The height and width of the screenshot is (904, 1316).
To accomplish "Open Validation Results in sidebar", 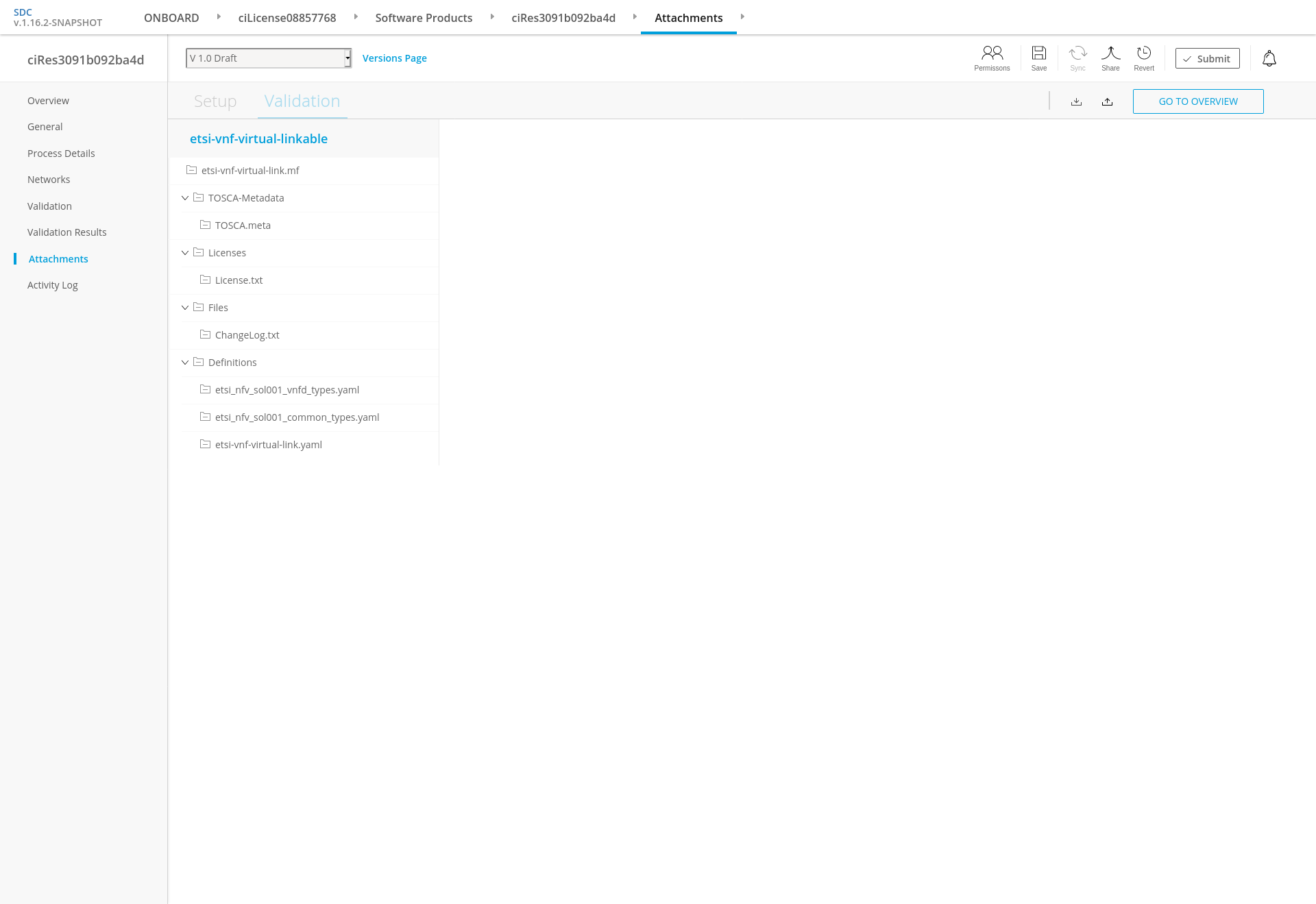I will point(67,232).
